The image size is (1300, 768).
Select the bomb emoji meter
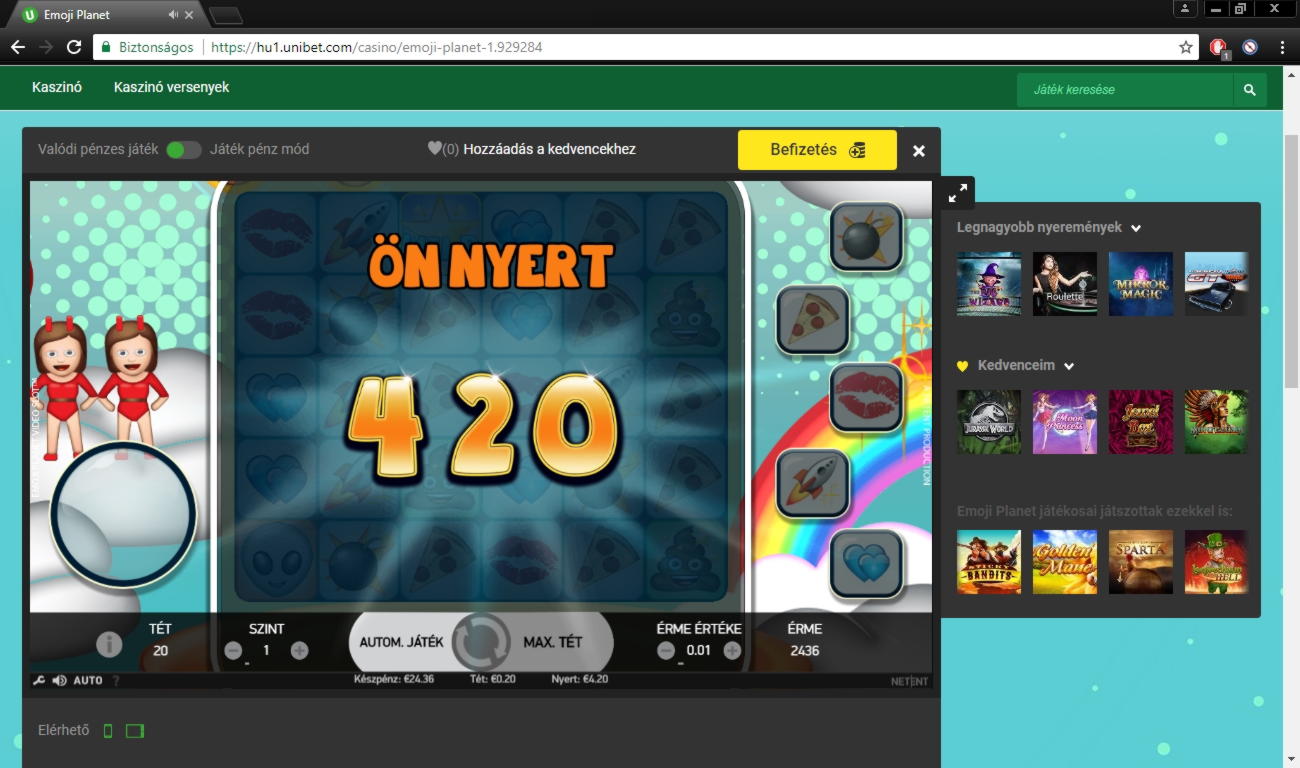coord(866,238)
